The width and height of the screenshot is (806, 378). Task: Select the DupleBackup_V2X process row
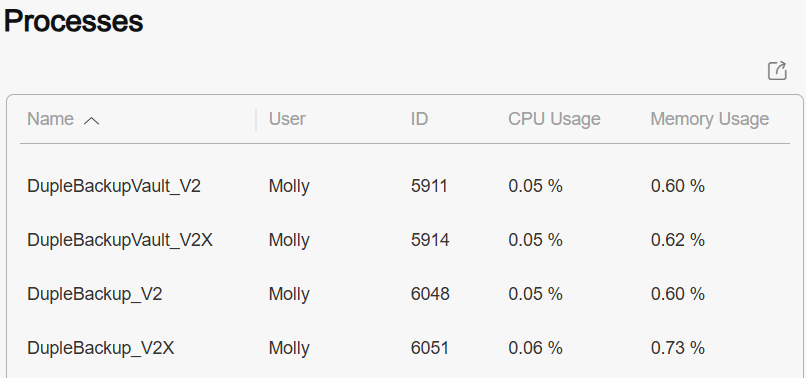coord(405,348)
